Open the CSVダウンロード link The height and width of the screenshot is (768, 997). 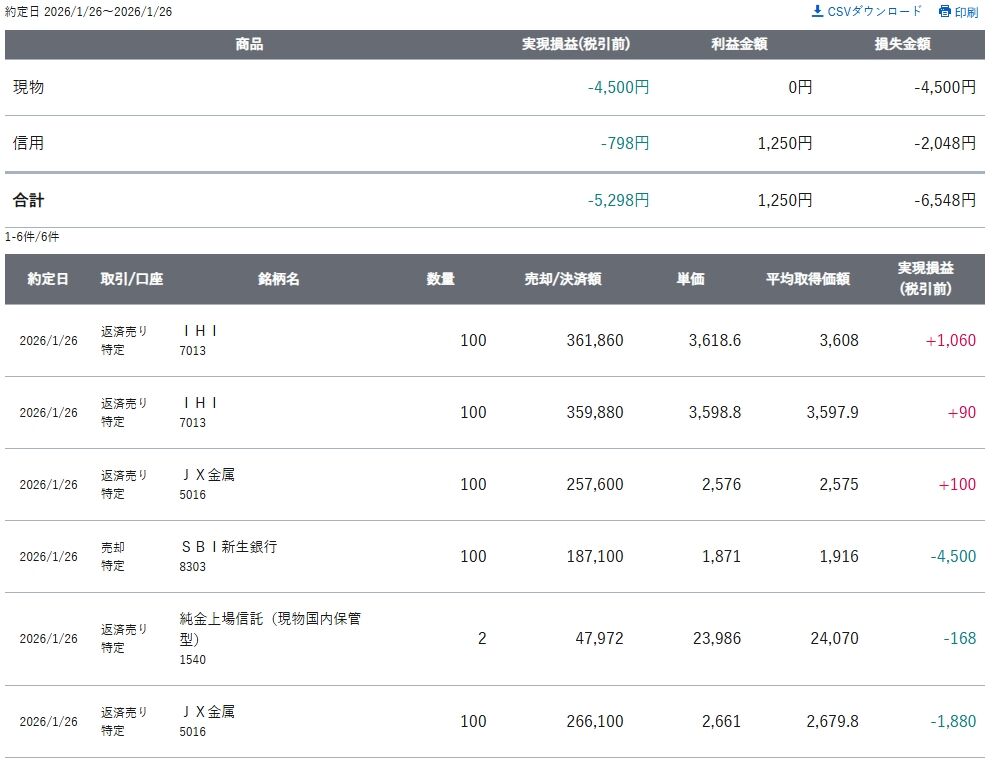click(x=874, y=11)
